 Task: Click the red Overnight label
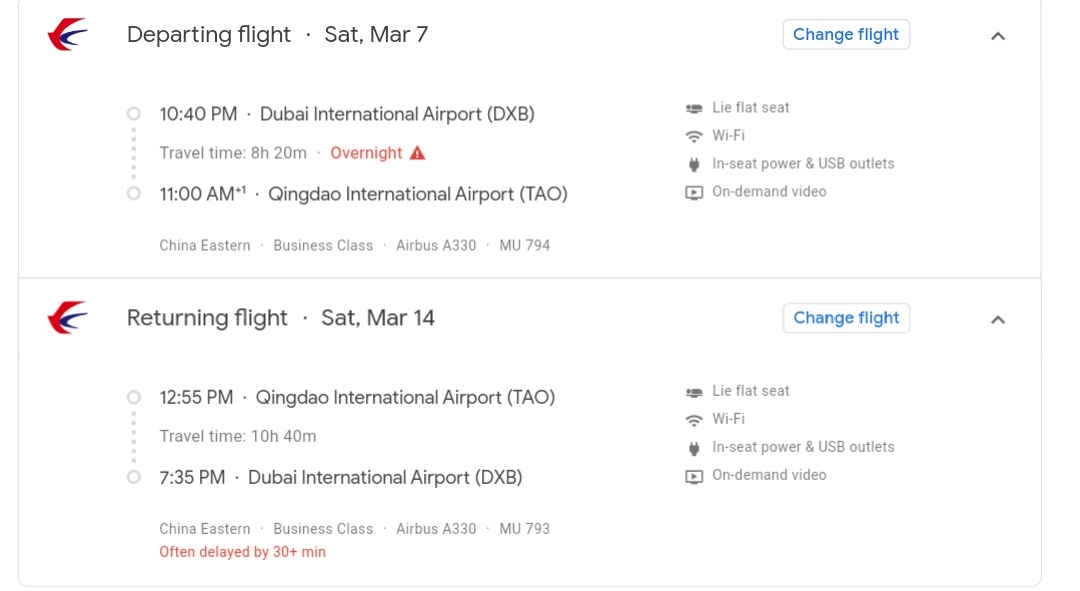pyautogui.click(x=366, y=153)
